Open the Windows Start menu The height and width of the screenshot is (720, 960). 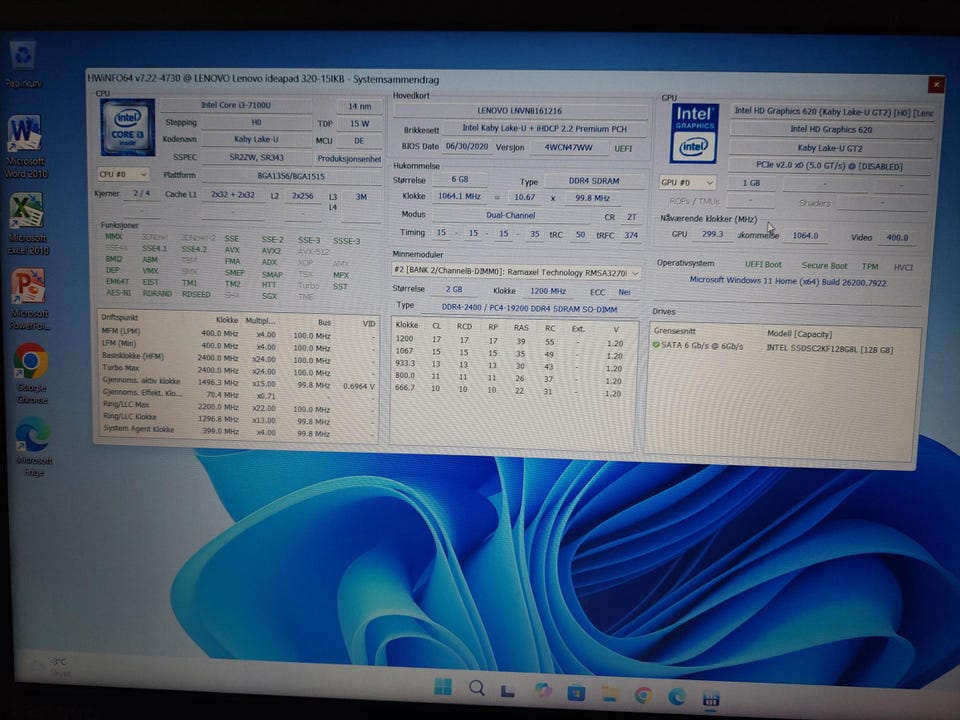point(443,688)
